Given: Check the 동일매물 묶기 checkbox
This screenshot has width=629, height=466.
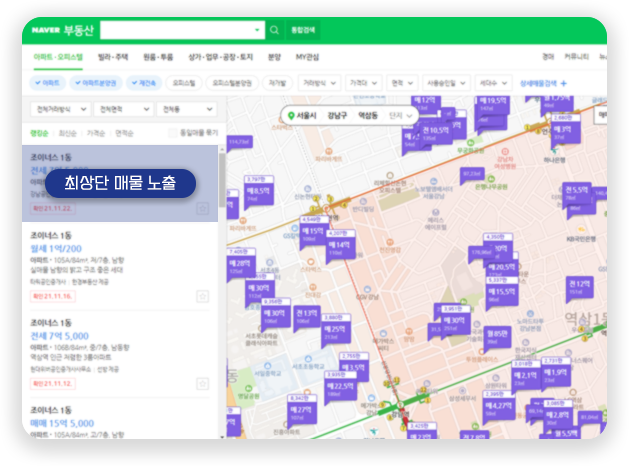Looking at the screenshot, I should coord(172,133).
